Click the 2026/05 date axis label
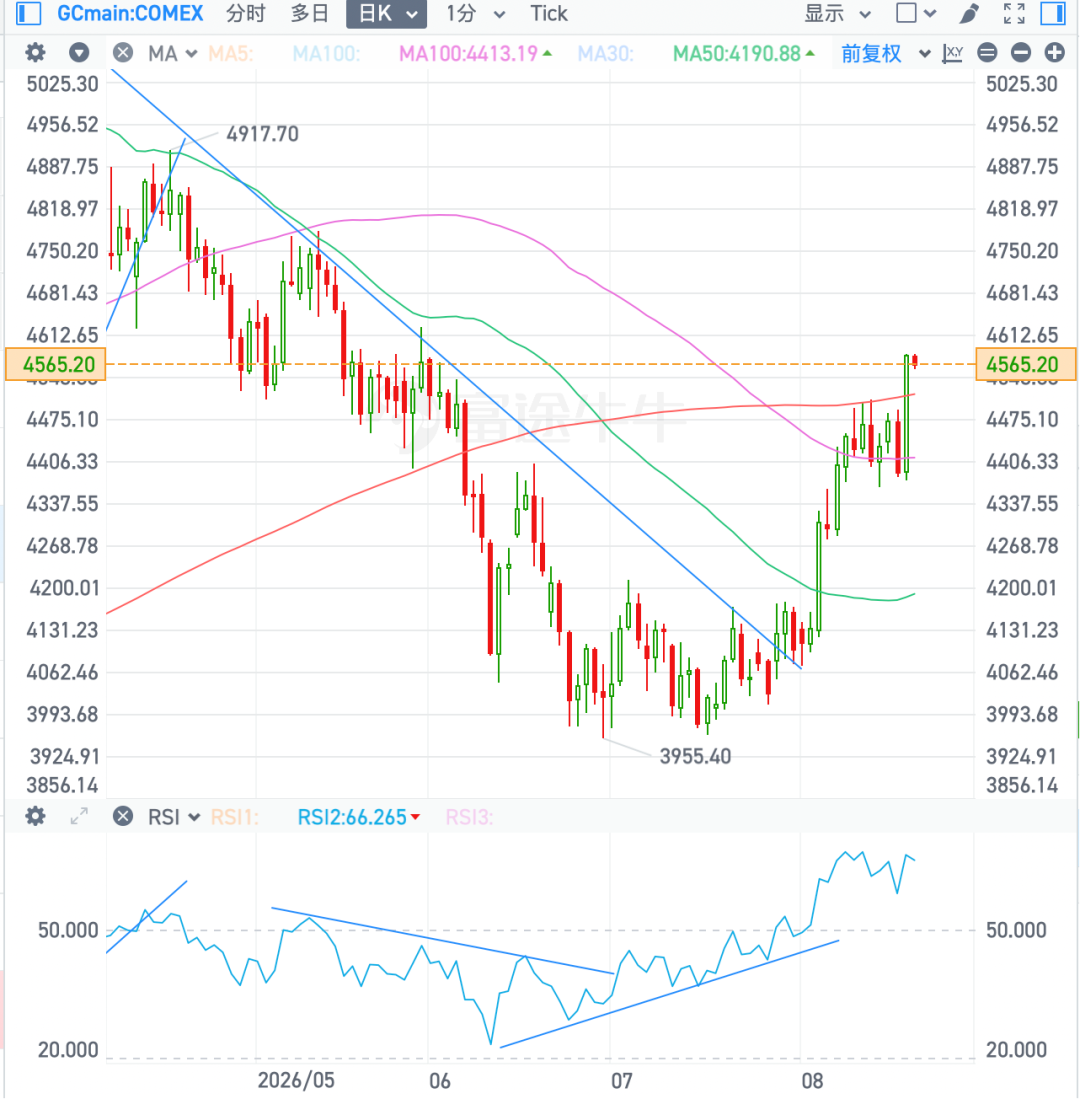1080x1099 pixels. pyautogui.click(x=296, y=1079)
